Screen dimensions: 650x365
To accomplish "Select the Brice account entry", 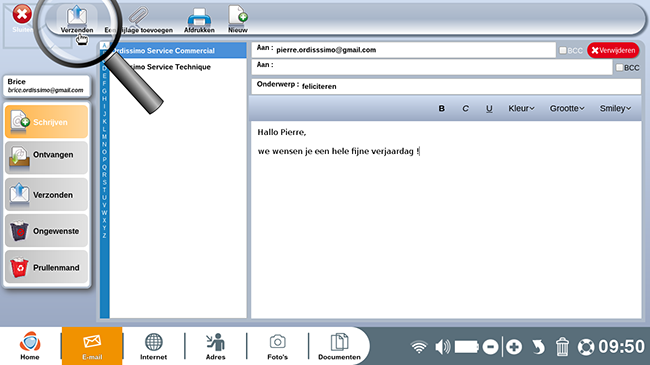I will (x=46, y=85).
